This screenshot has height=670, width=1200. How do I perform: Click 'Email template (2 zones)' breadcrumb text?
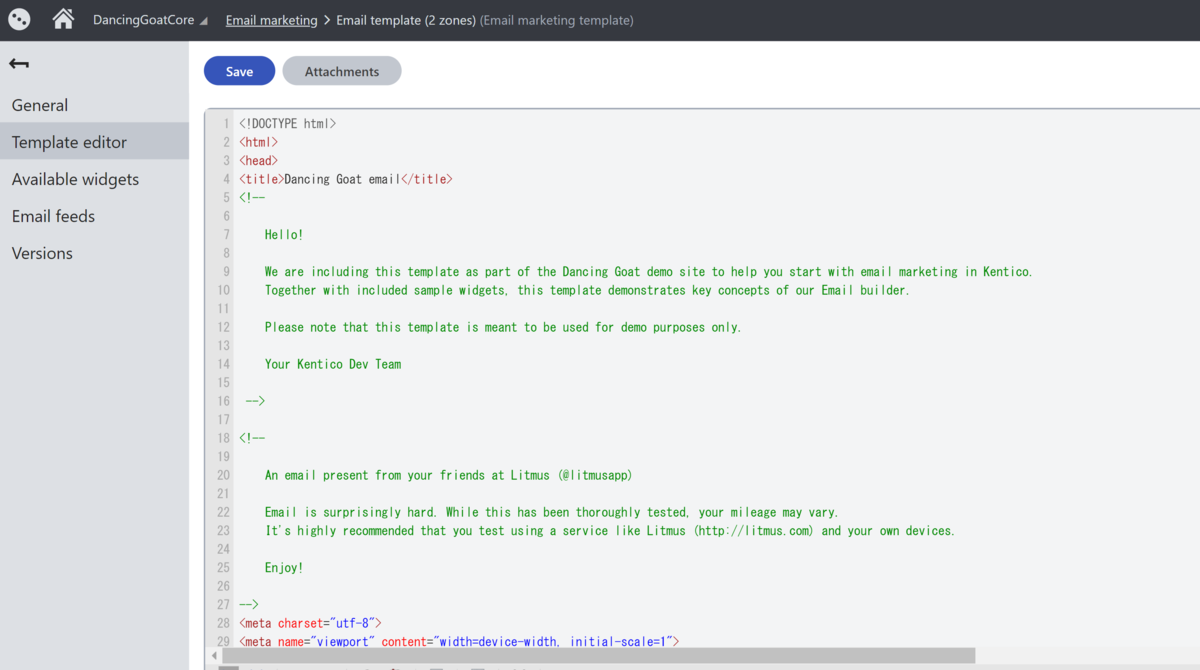[x=406, y=20]
